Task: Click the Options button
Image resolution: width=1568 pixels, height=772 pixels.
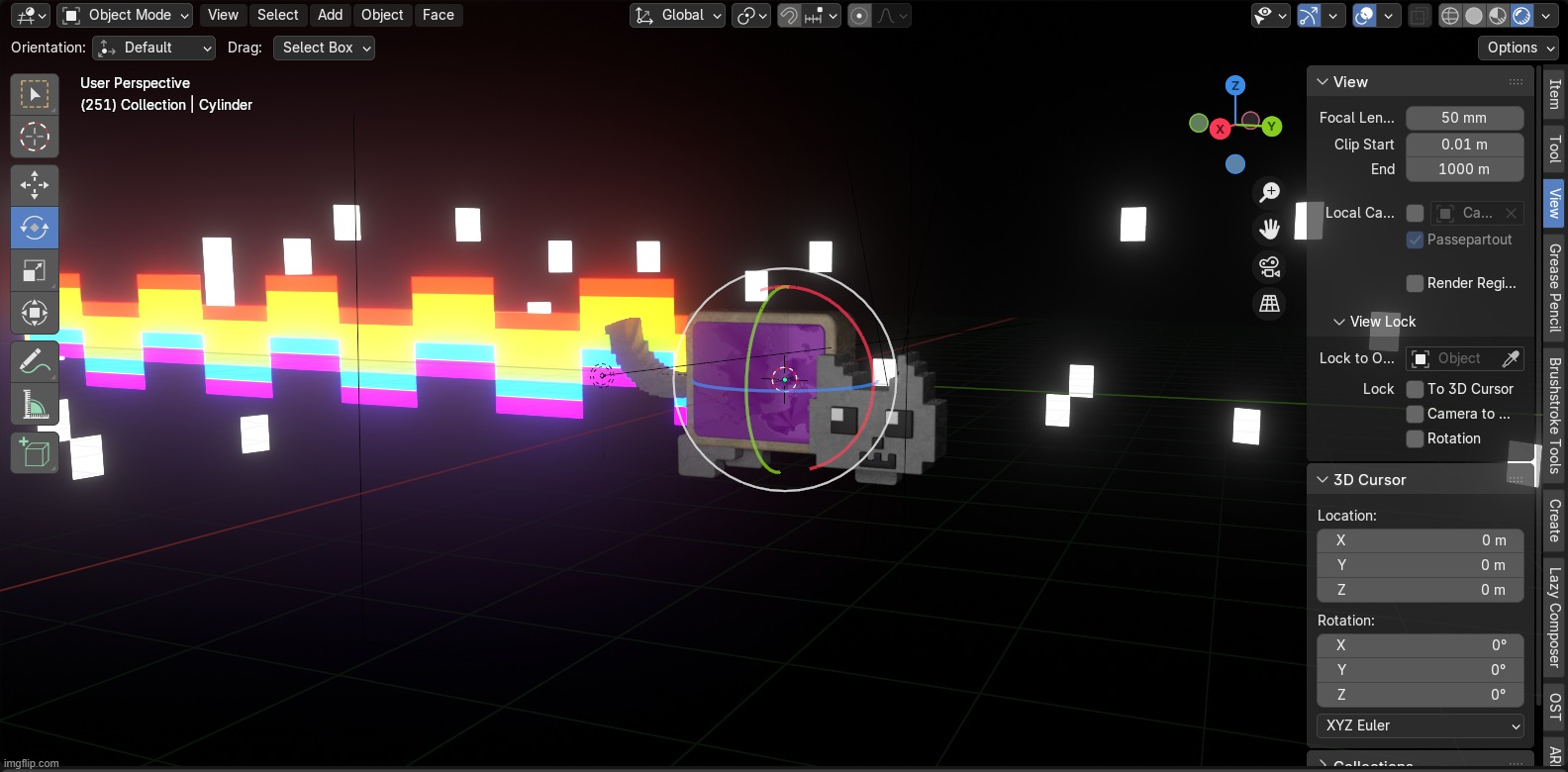Action: (1520, 48)
